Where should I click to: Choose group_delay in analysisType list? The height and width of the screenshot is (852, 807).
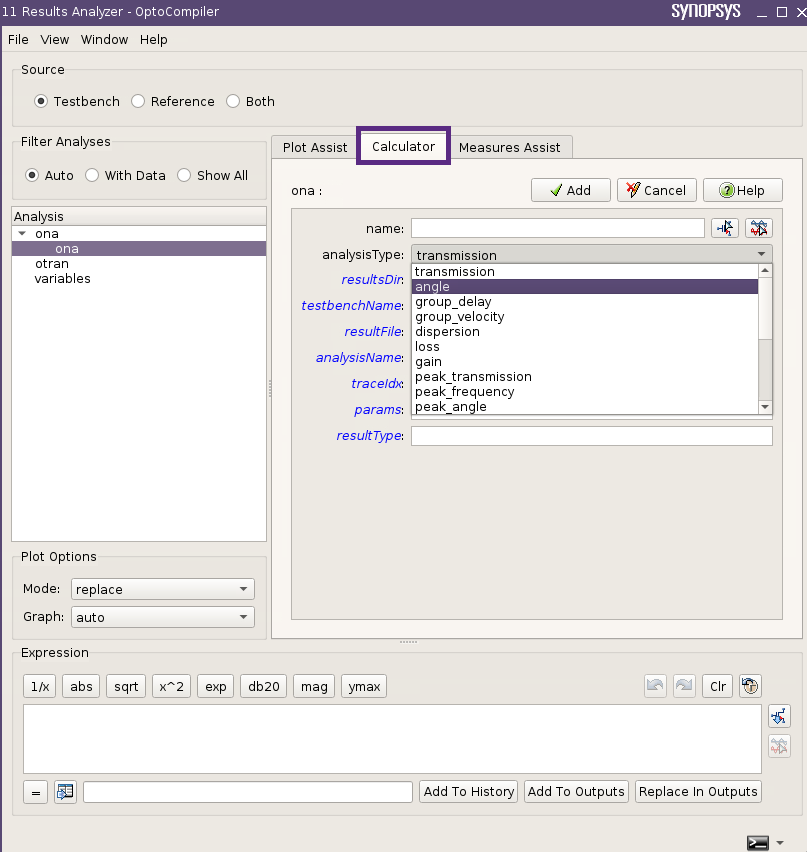pos(585,302)
